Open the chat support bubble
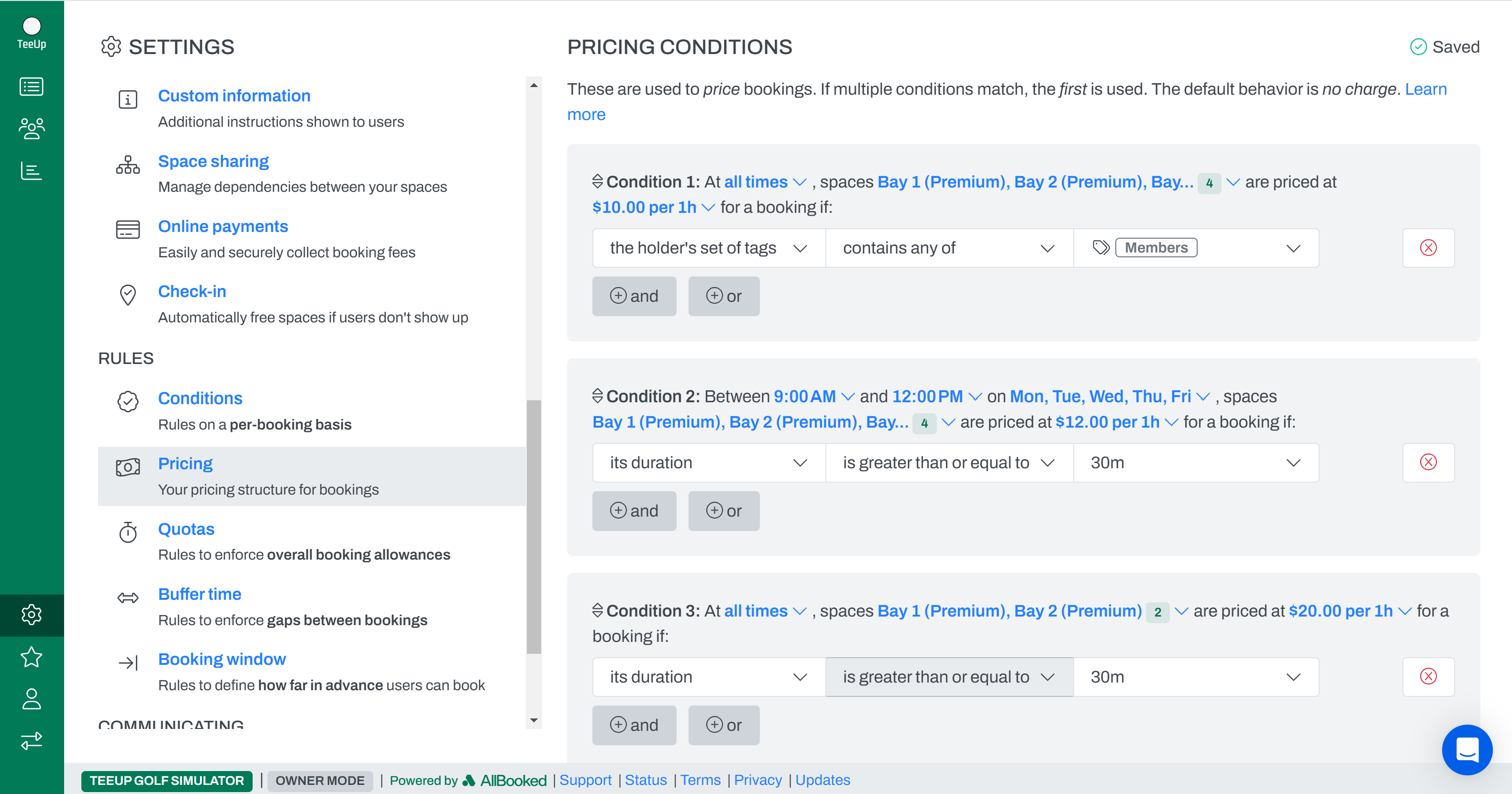The height and width of the screenshot is (794, 1512). pos(1467,750)
